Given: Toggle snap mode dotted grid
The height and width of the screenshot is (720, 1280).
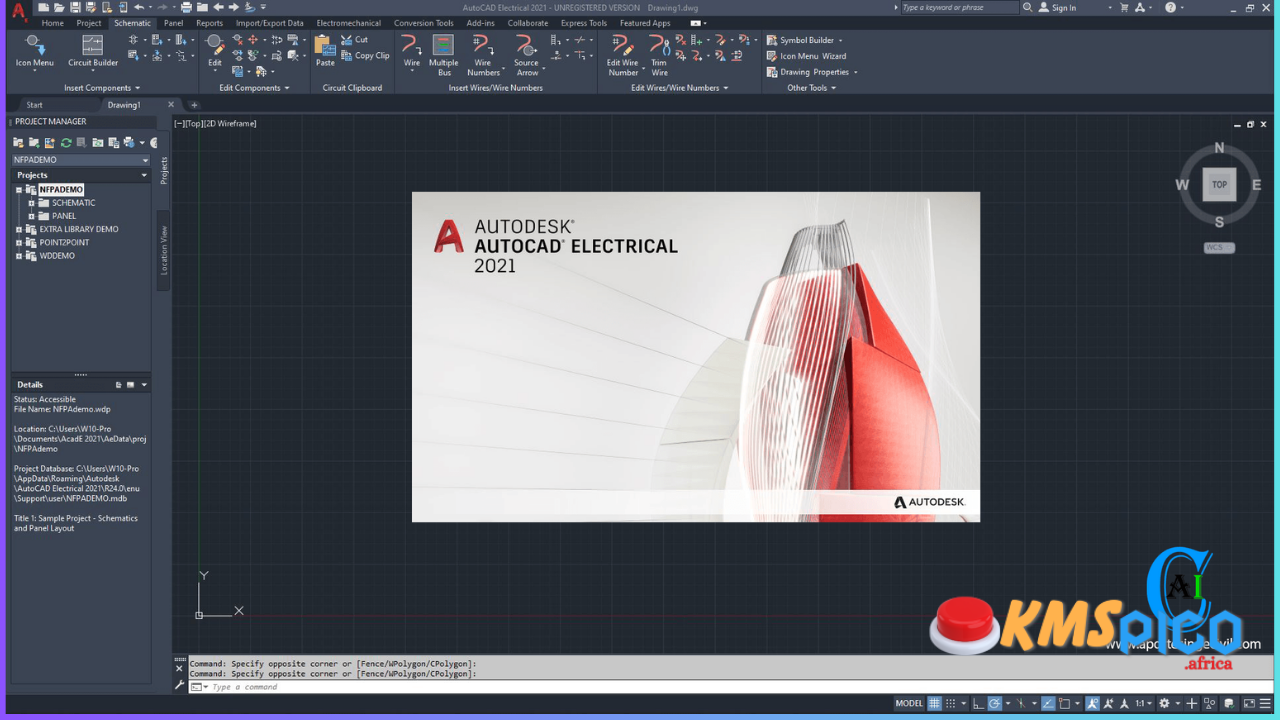Looking at the screenshot, I should tap(951, 703).
